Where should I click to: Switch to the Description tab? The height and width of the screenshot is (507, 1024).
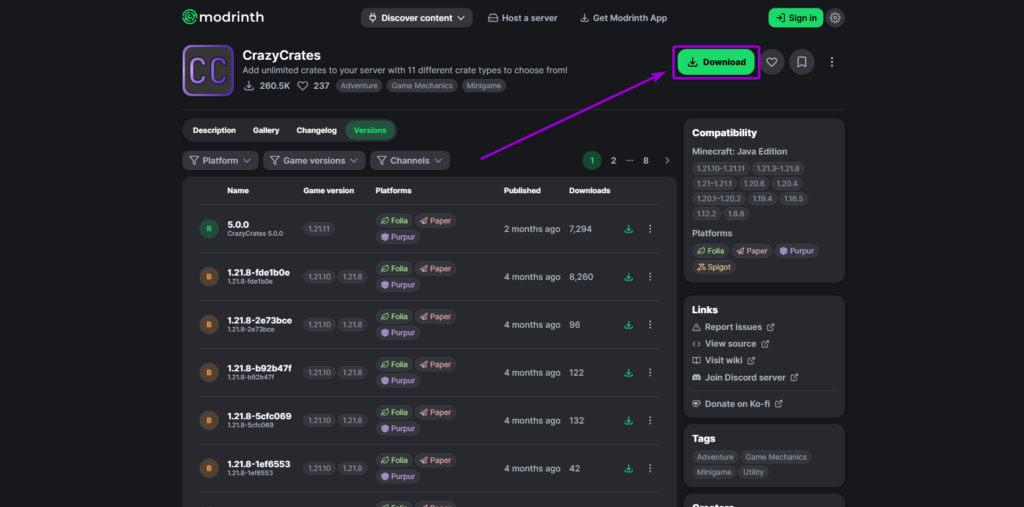[214, 131]
